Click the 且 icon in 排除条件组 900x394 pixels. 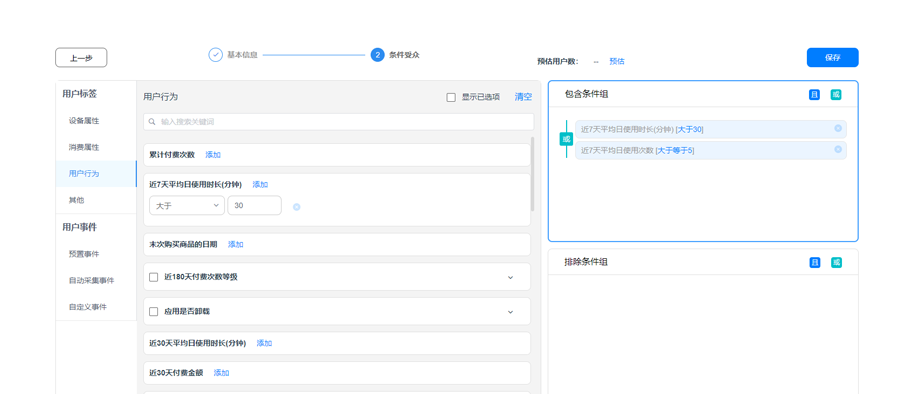pos(814,262)
